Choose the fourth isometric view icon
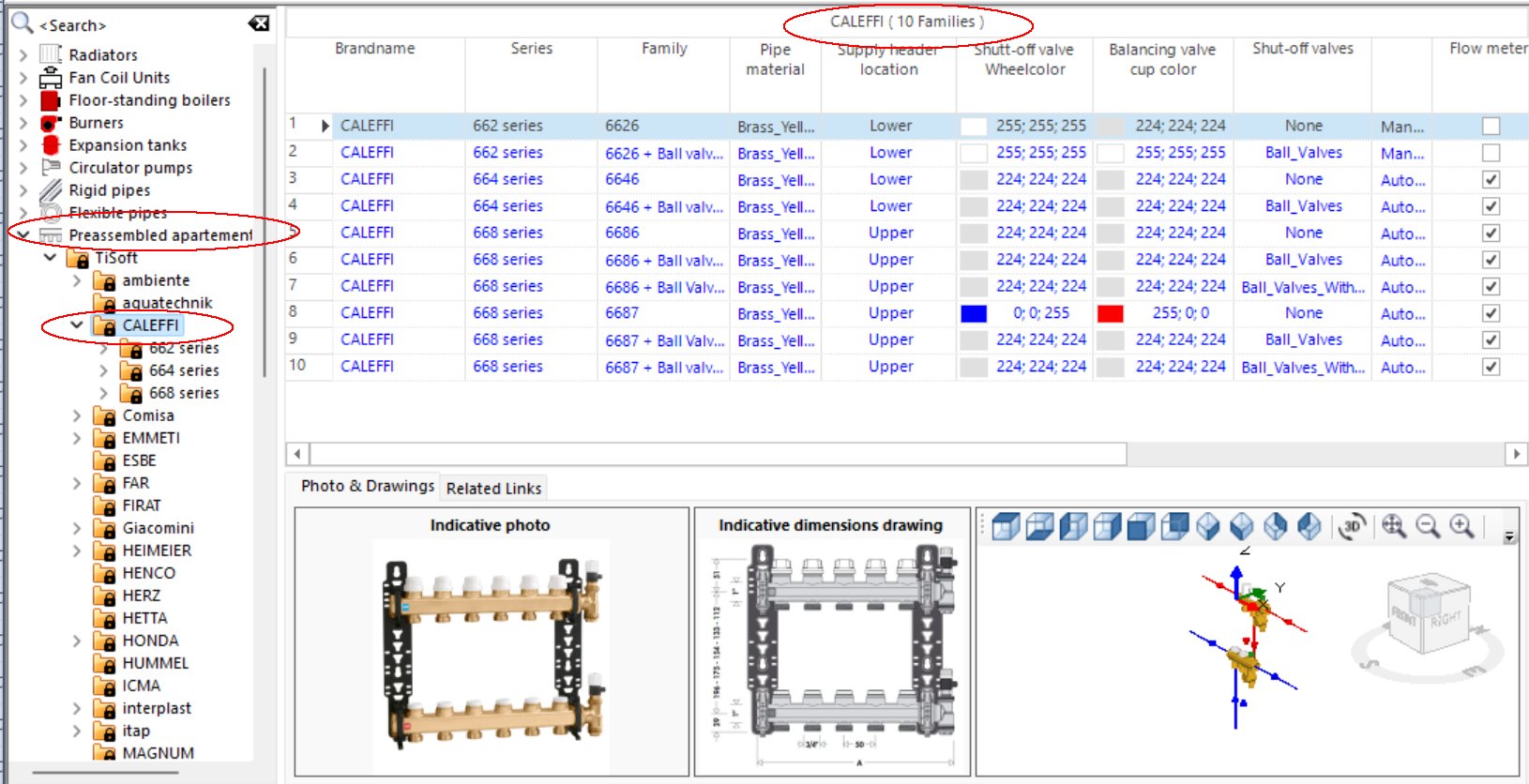Viewport: 1529px width, 784px height. coord(1309,527)
